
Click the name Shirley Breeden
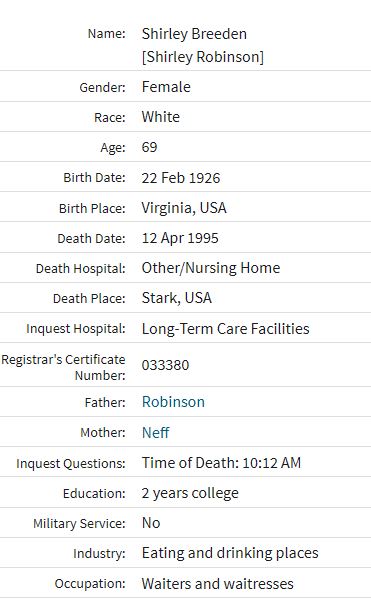tap(194, 34)
